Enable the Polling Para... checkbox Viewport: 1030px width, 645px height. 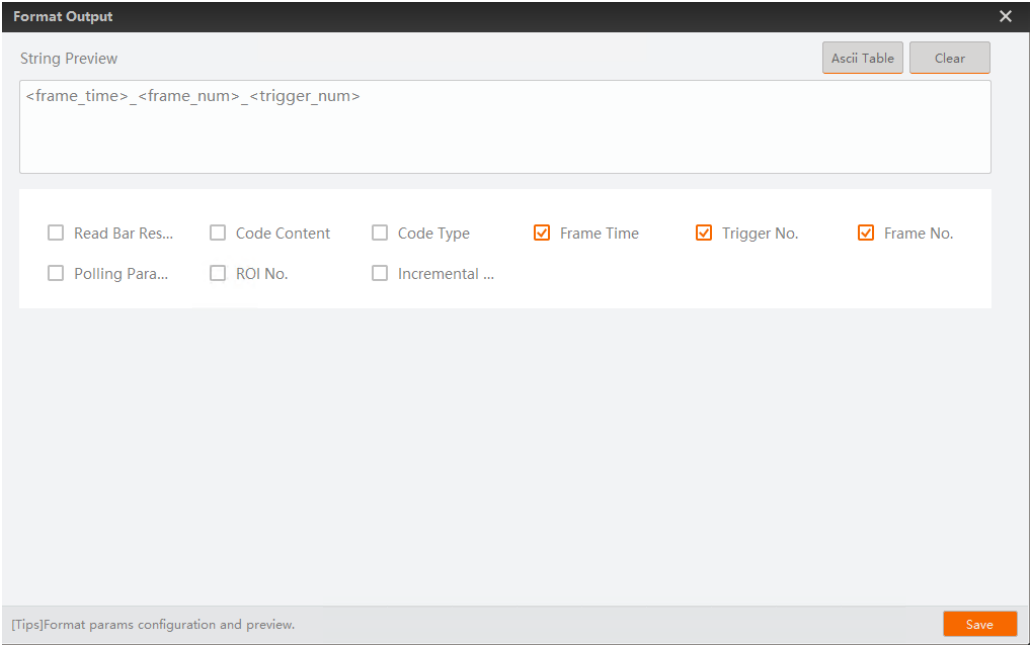56,273
